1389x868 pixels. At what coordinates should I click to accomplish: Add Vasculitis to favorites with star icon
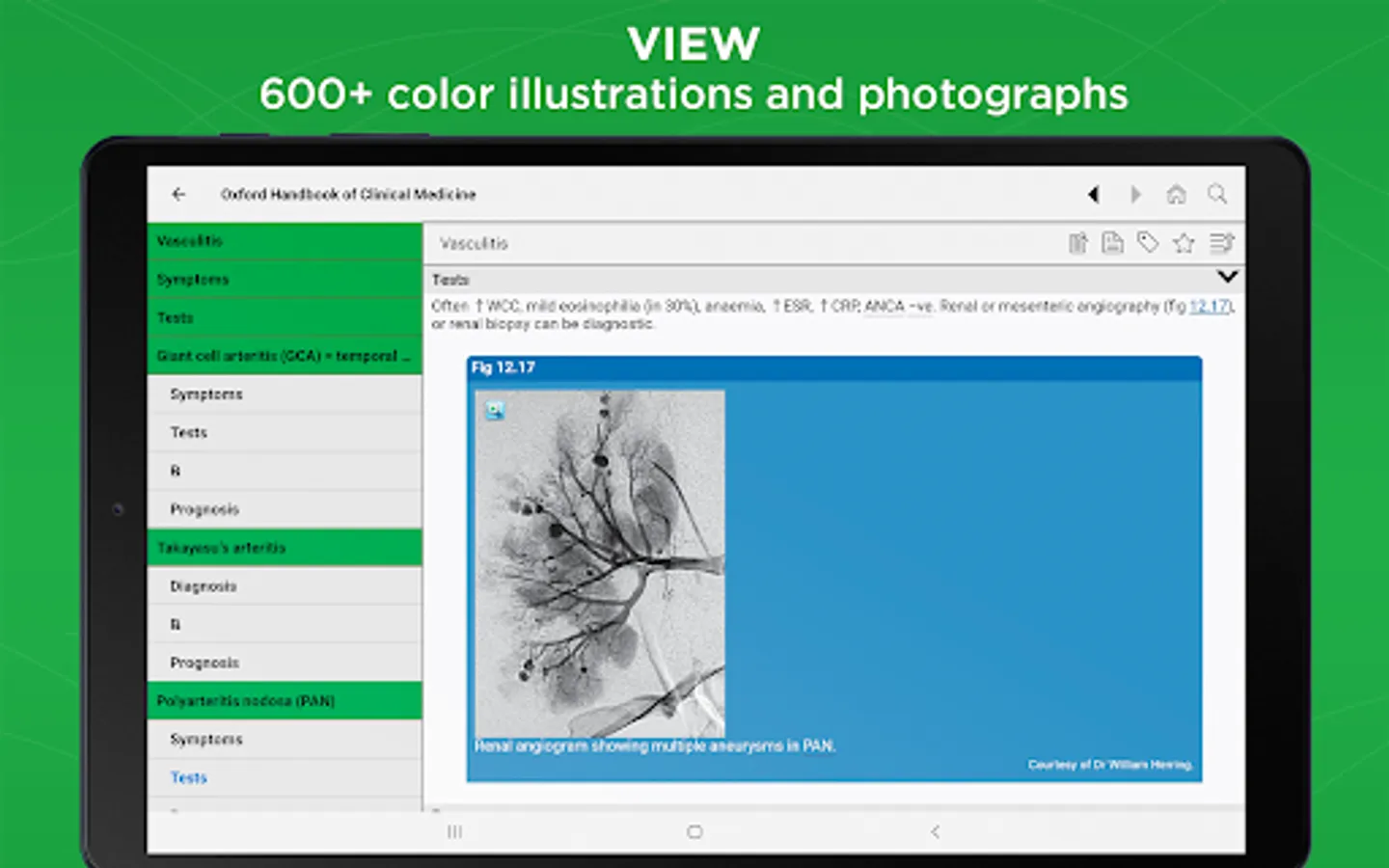click(1184, 243)
